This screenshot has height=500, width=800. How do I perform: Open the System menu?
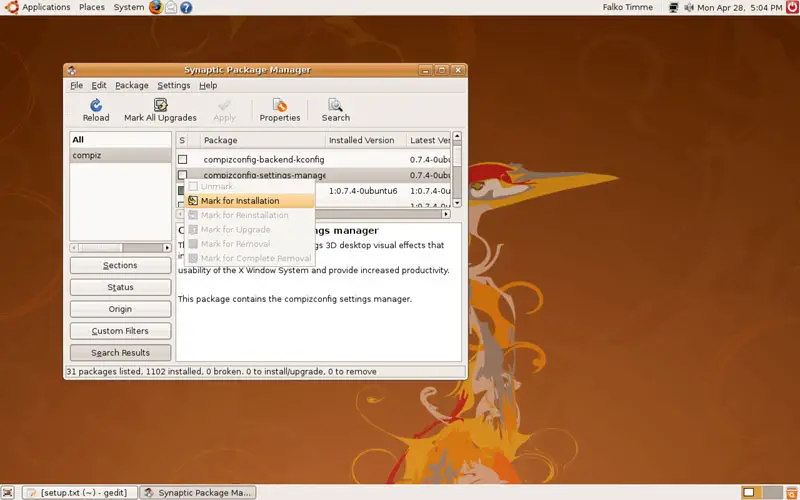pyautogui.click(x=129, y=7)
